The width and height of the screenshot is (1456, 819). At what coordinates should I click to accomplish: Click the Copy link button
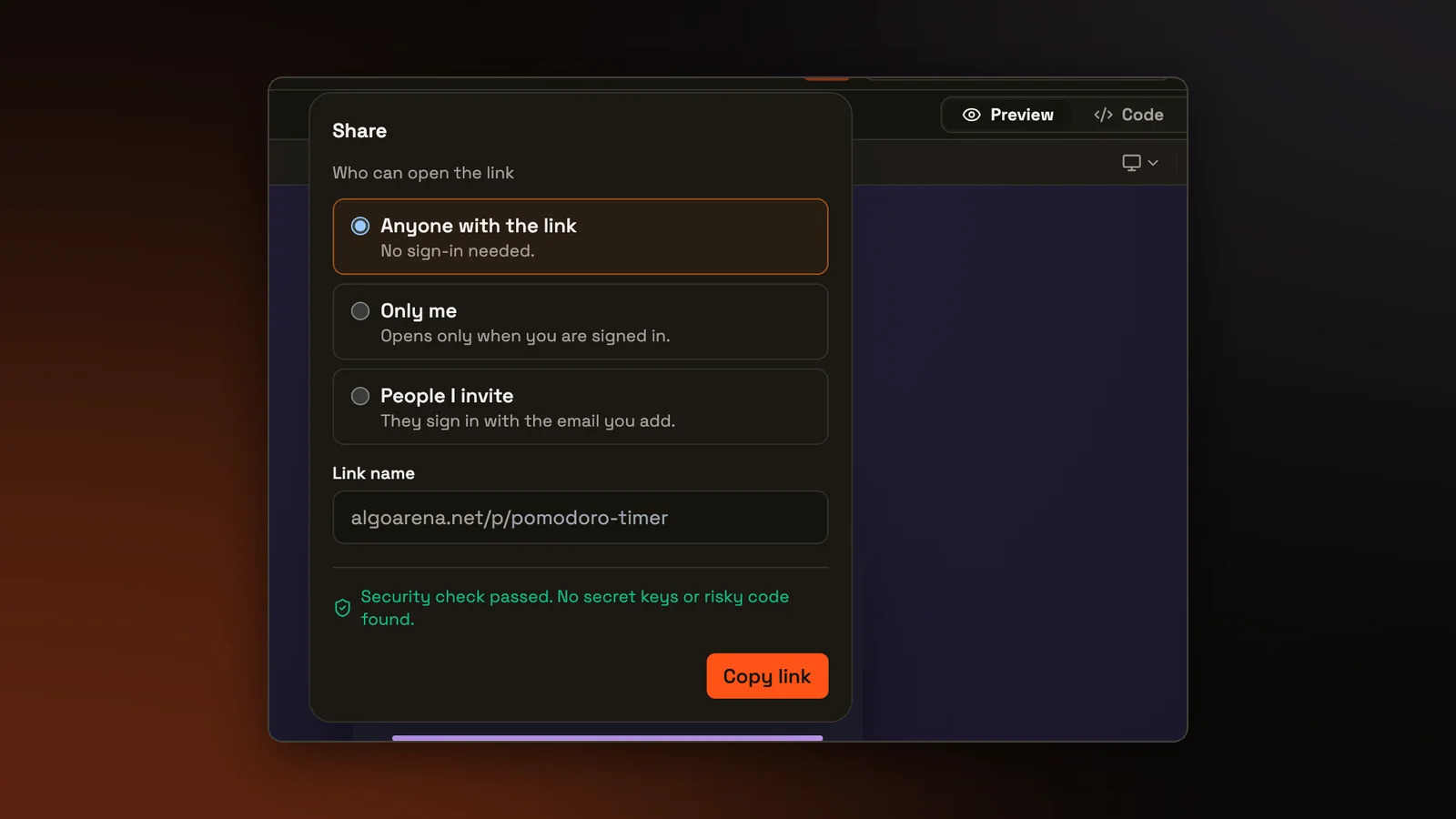[x=767, y=676]
